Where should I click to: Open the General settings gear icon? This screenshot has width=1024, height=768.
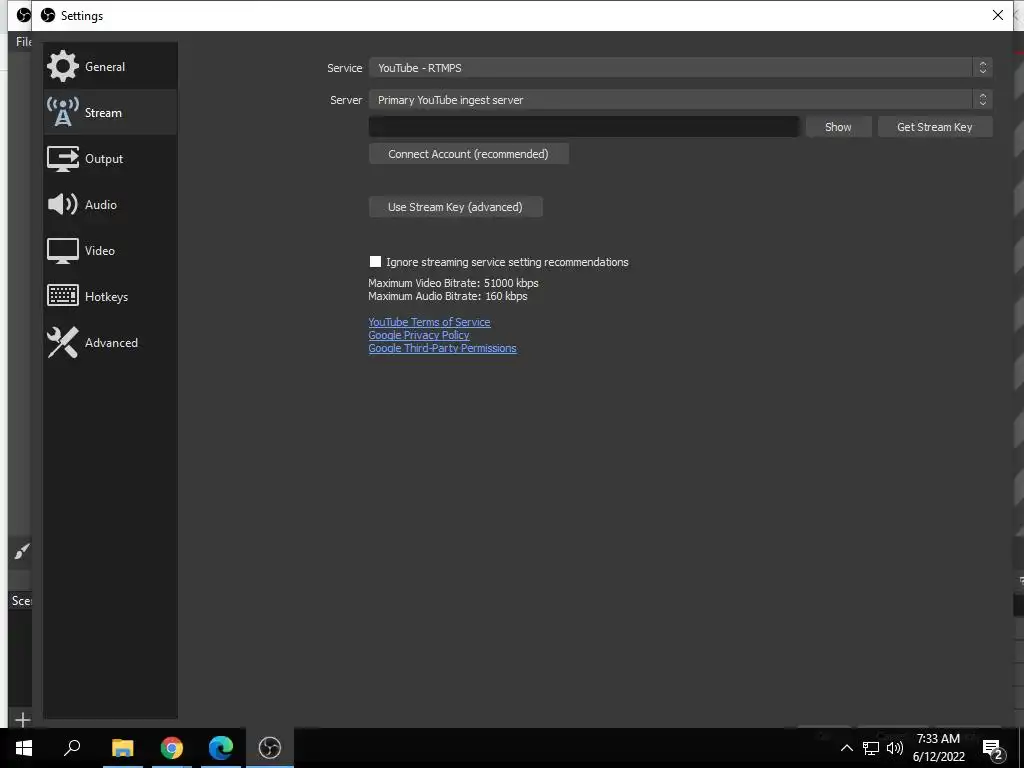(x=63, y=66)
